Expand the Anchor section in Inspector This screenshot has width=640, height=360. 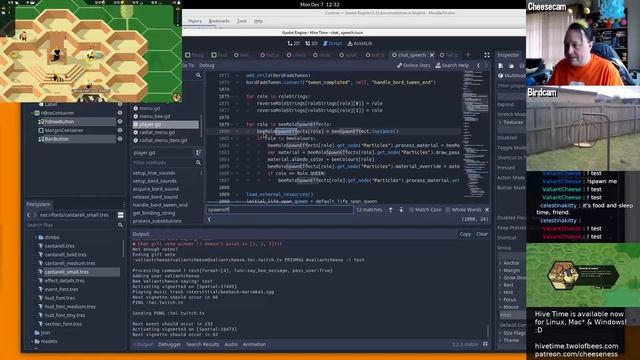click(510, 263)
